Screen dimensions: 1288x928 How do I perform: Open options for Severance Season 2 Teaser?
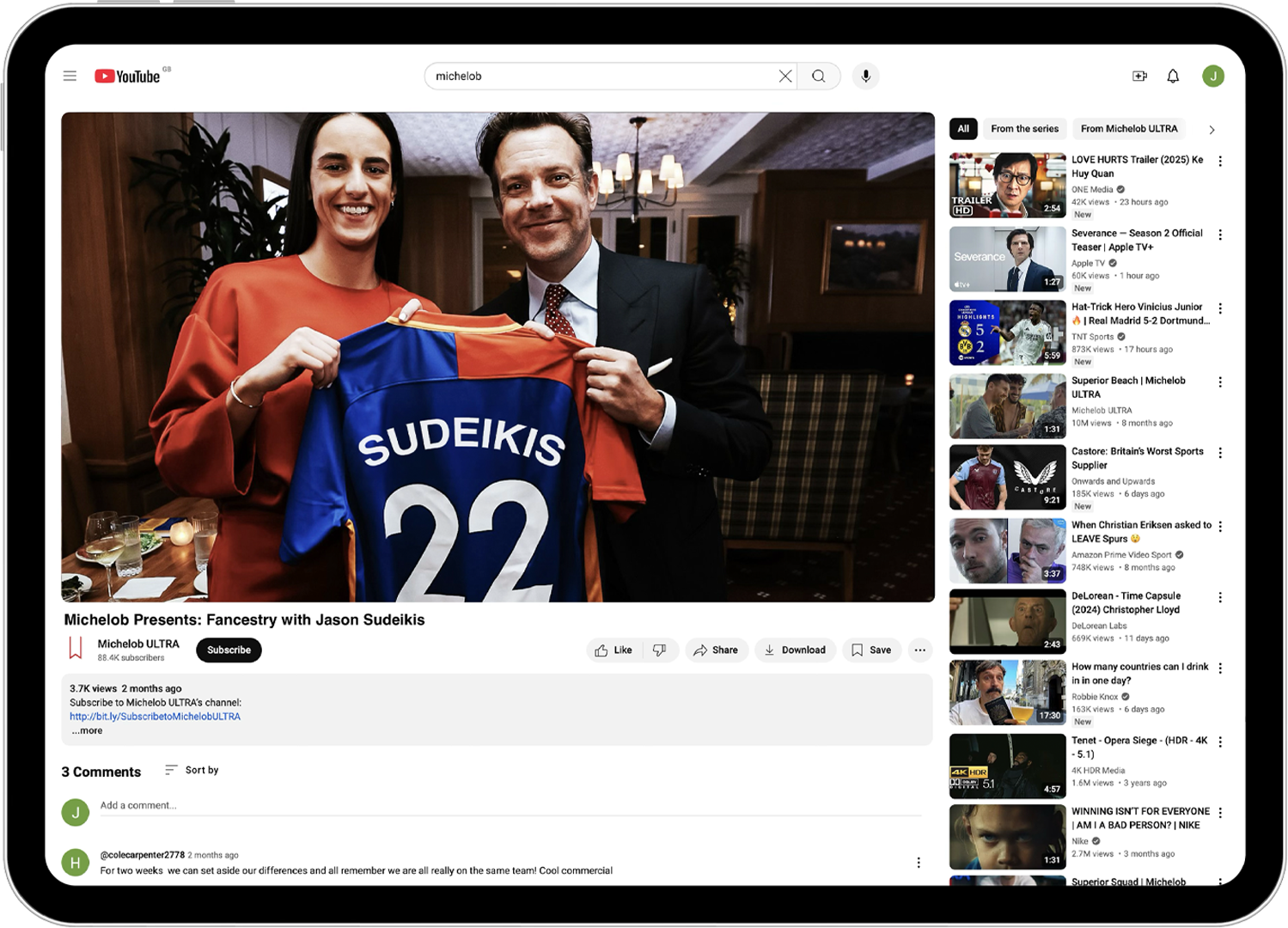(1220, 235)
